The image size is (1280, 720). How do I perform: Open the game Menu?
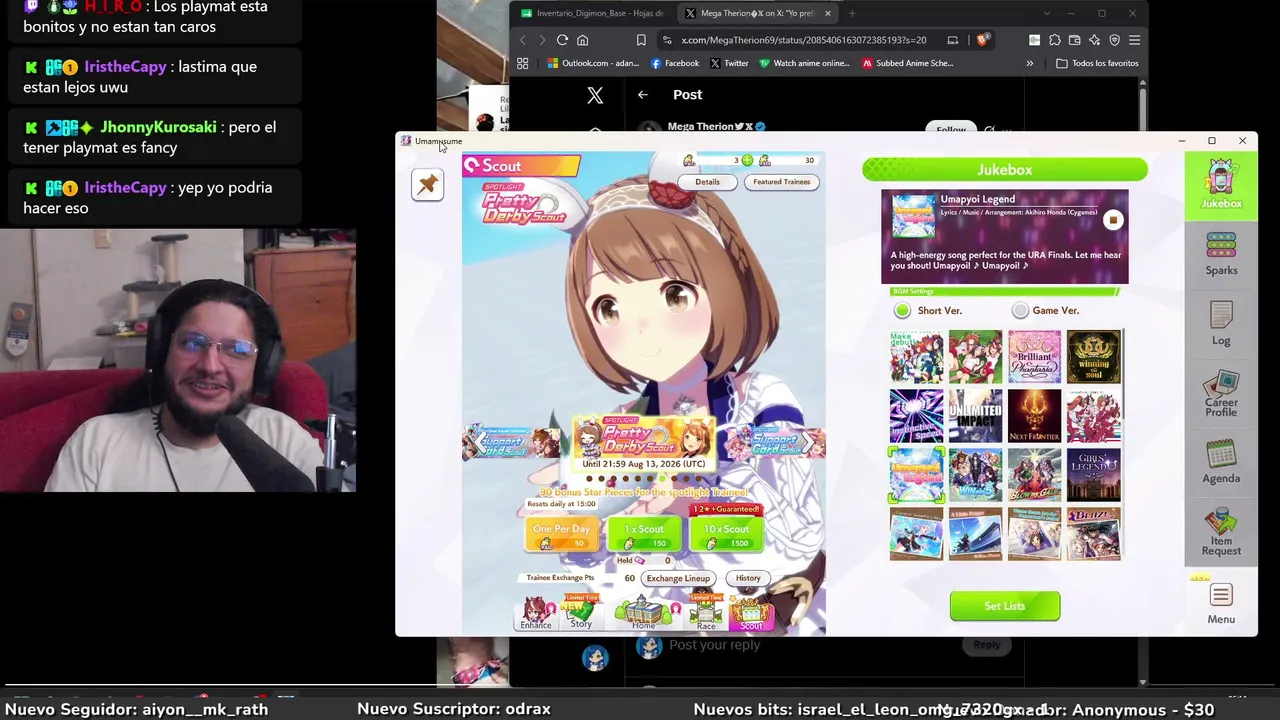coord(1221,603)
